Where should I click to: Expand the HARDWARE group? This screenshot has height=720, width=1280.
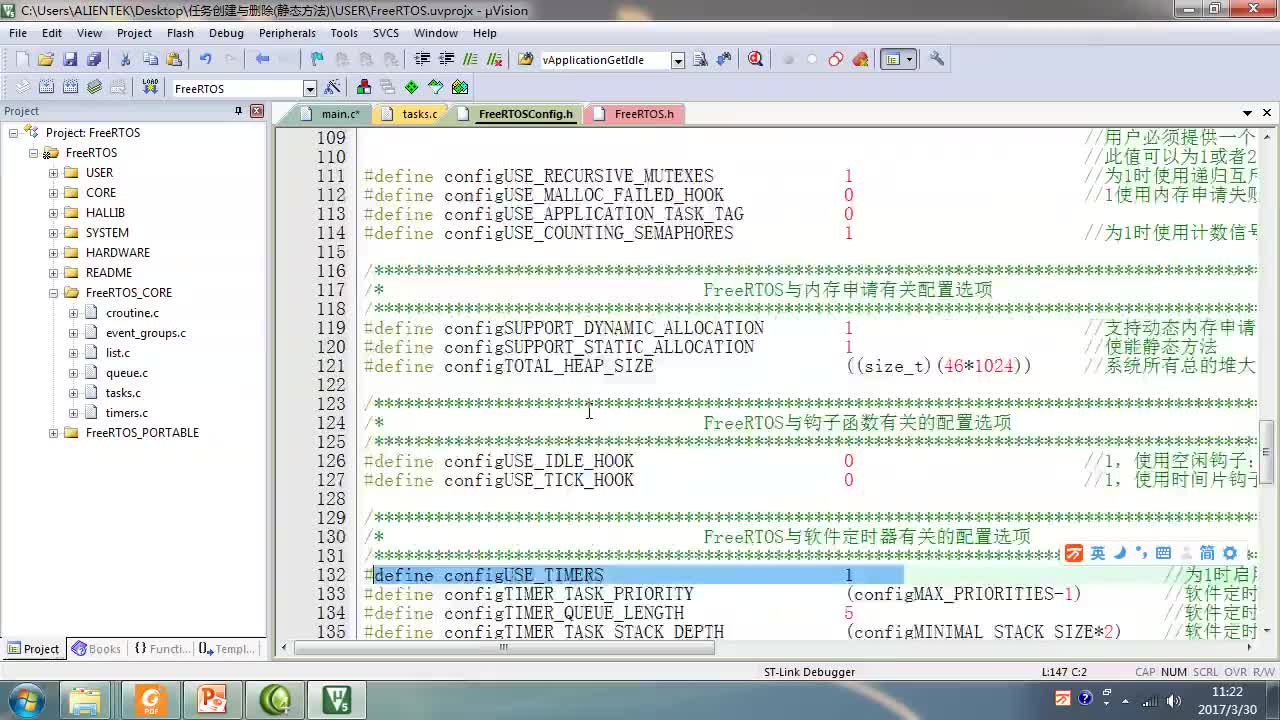[53, 253]
